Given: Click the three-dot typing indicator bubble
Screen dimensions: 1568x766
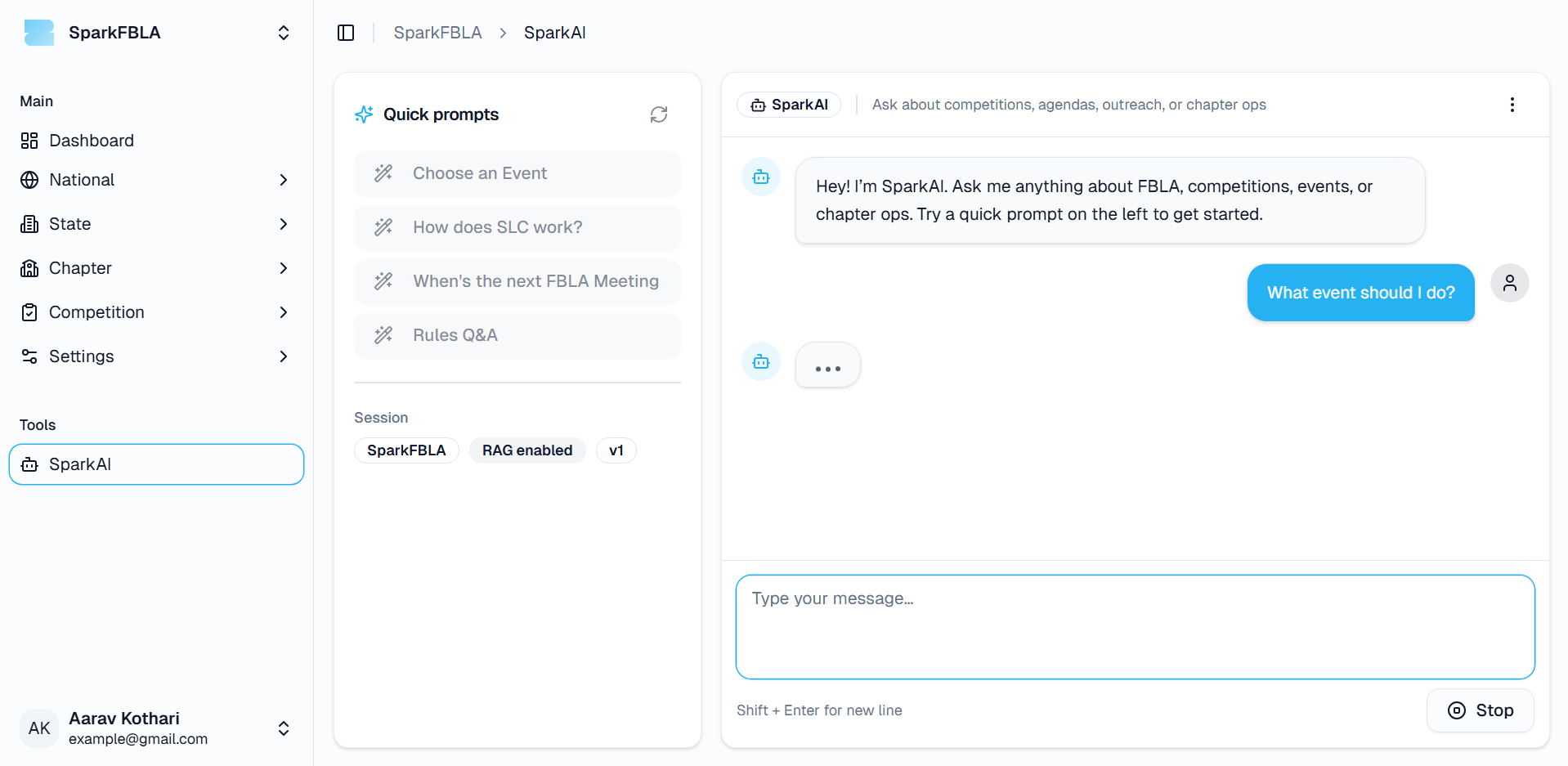Looking at the screenshot, I should [x=828, y=365].
